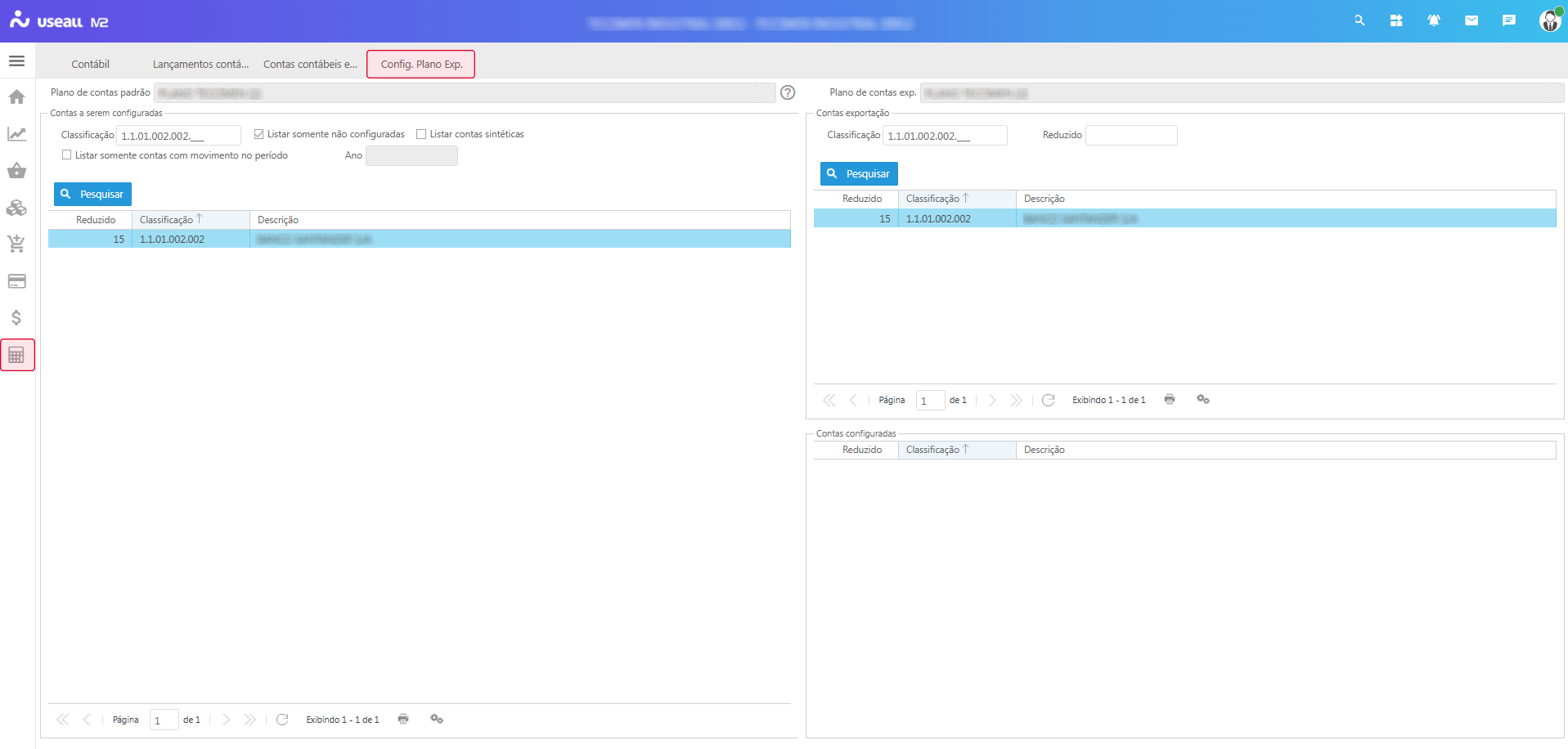Sort by Classificação in left grid header
Image resolution: width=1568 pixels, height=749 pixels.
pyautogui.click(x=167, y=220)
